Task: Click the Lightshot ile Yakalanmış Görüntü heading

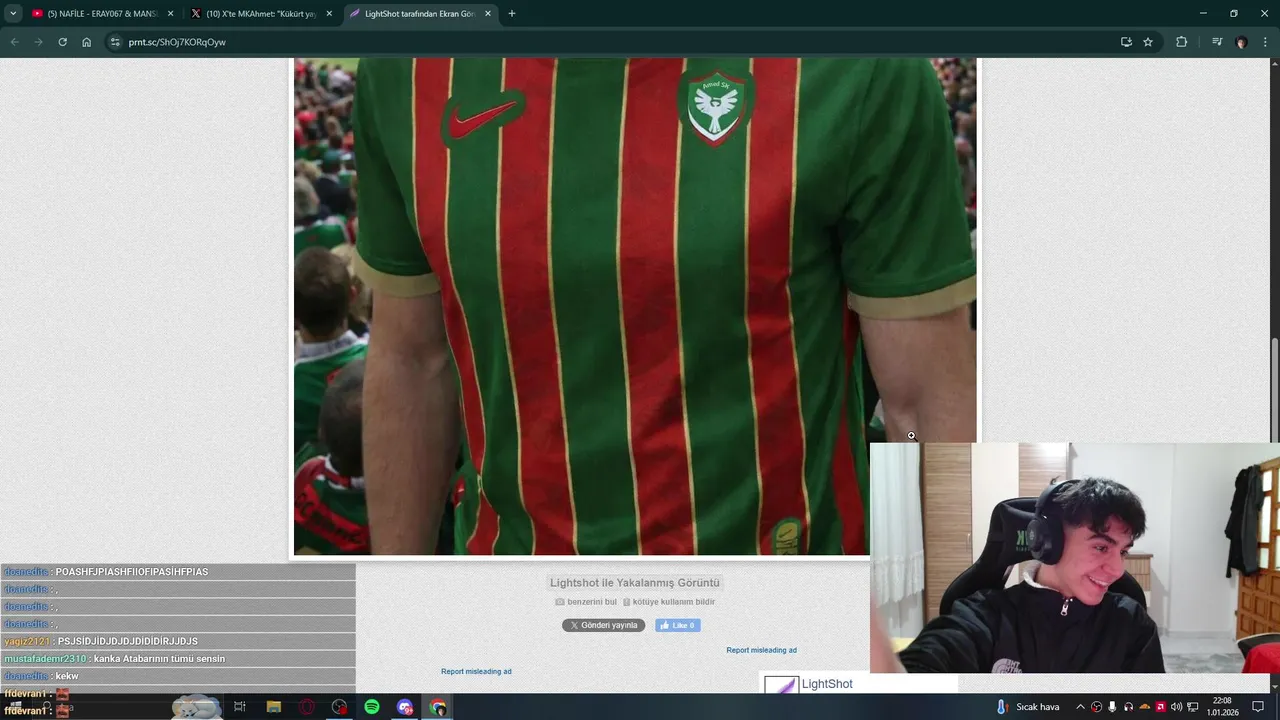Action: [x=635, y=583]
